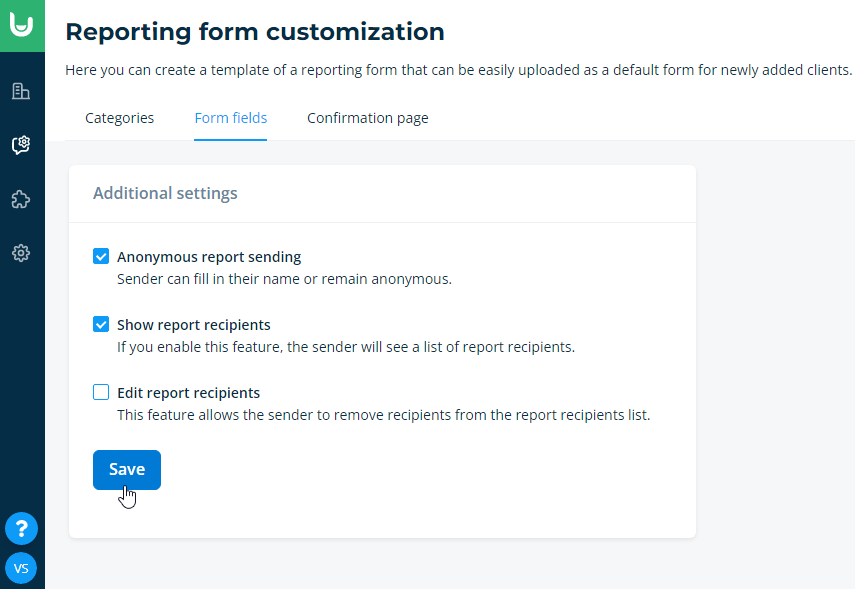Viewport: 855px width, 589px height.
Task: Click the "Show report recipients" label text
Action: pyautogui.click(x=194, y=325)
